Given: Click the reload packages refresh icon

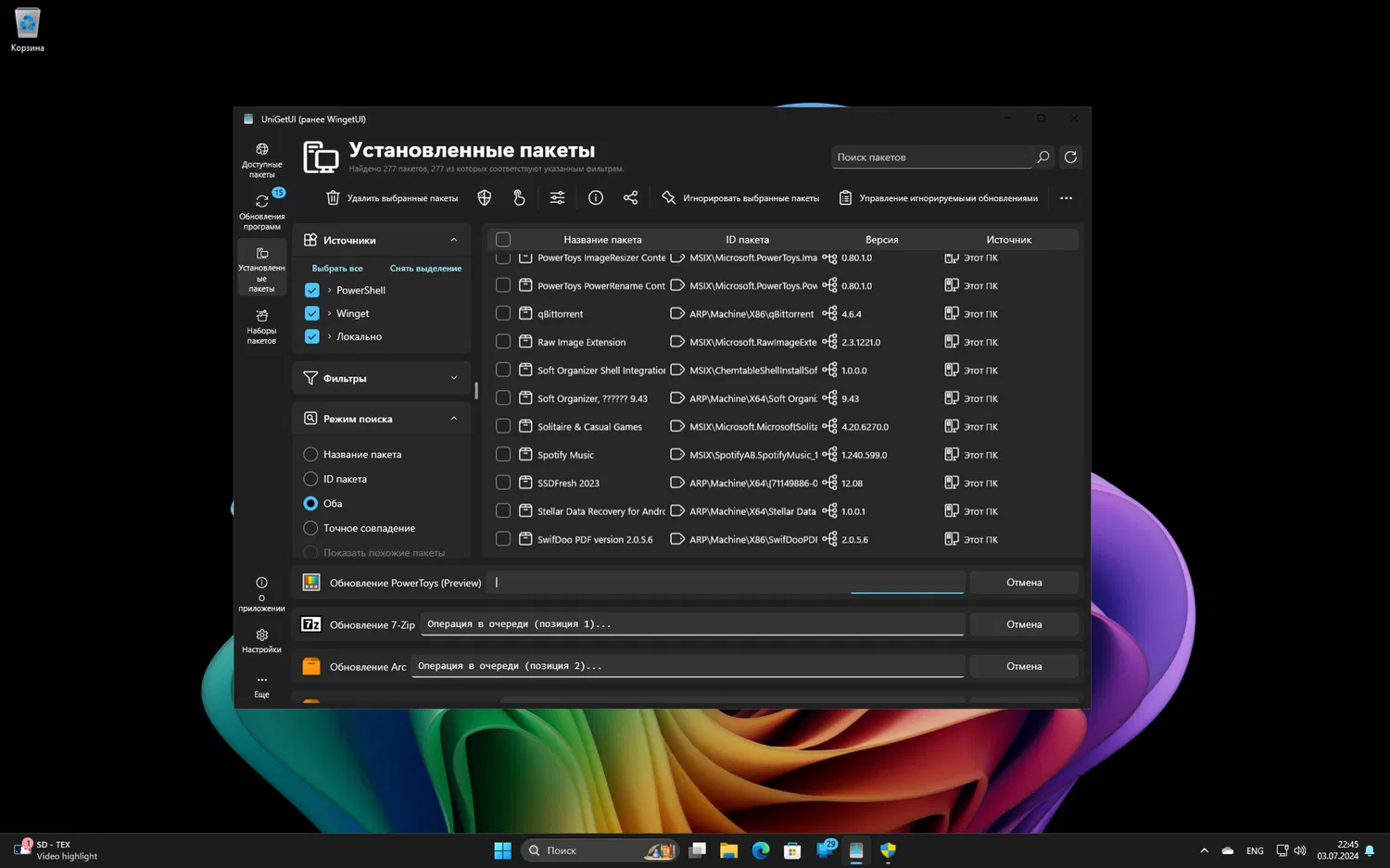Looking at the screenshot, I should pyautogui.click(x=1070, y=157).
